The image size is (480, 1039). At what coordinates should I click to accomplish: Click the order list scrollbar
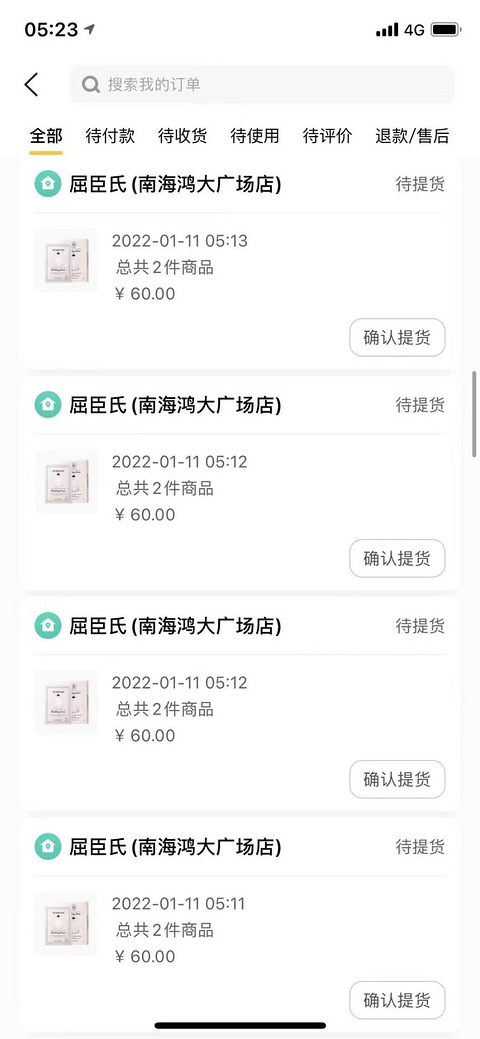click(x=474, y=414)
